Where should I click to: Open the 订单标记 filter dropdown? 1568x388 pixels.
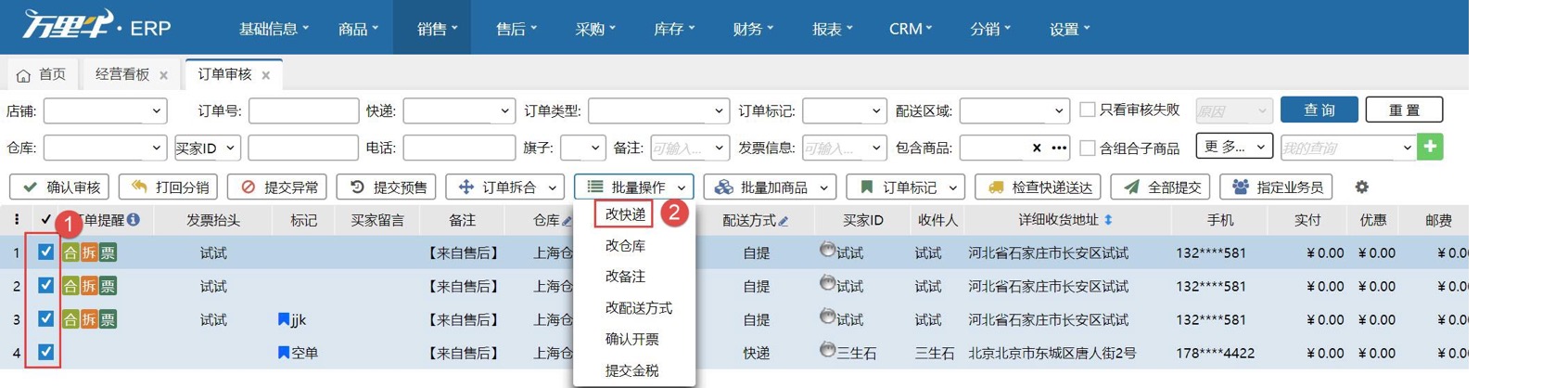(844, 110)
